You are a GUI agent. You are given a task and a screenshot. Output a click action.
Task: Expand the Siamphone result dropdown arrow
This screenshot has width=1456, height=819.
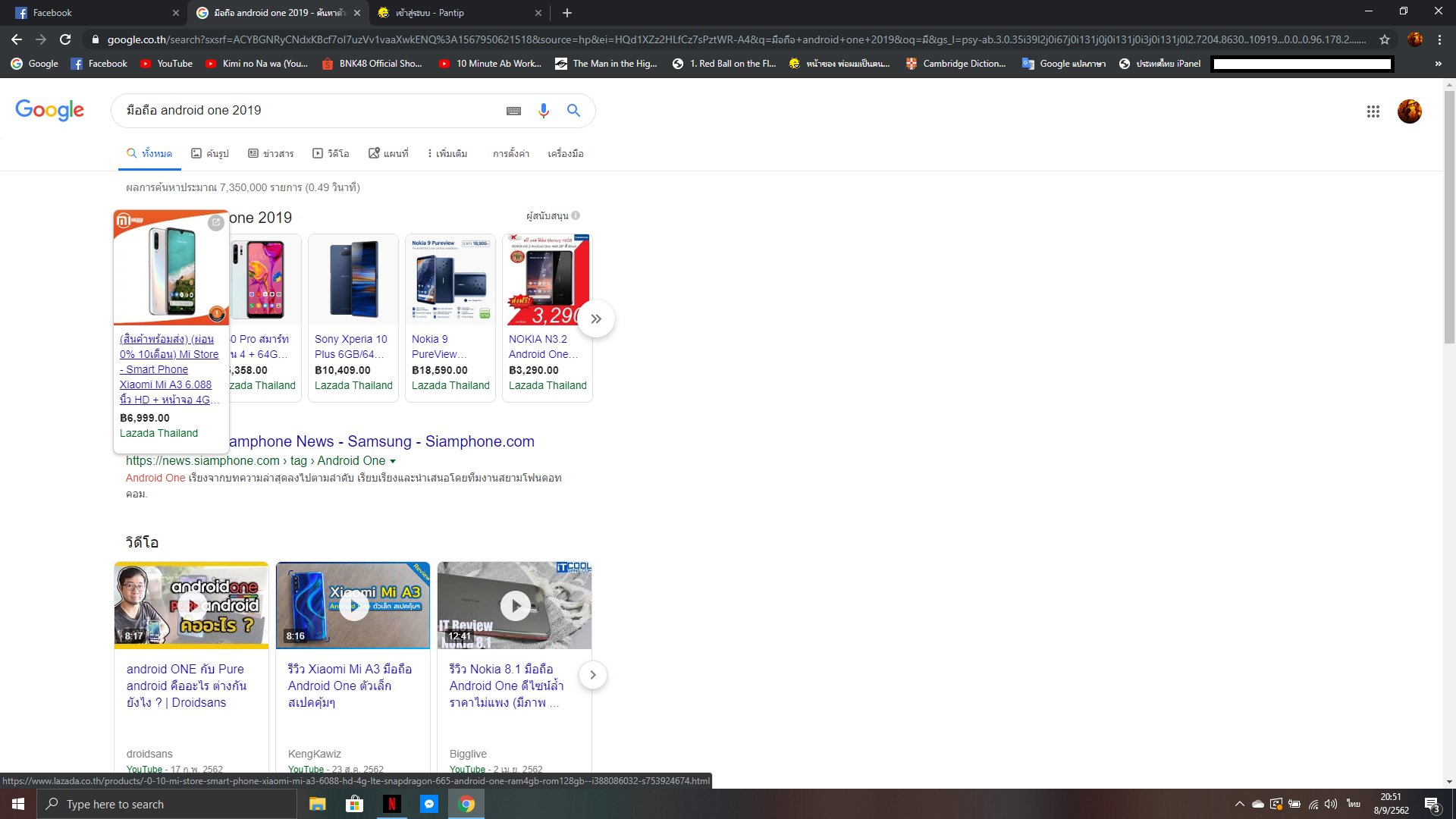pos(393,461)
